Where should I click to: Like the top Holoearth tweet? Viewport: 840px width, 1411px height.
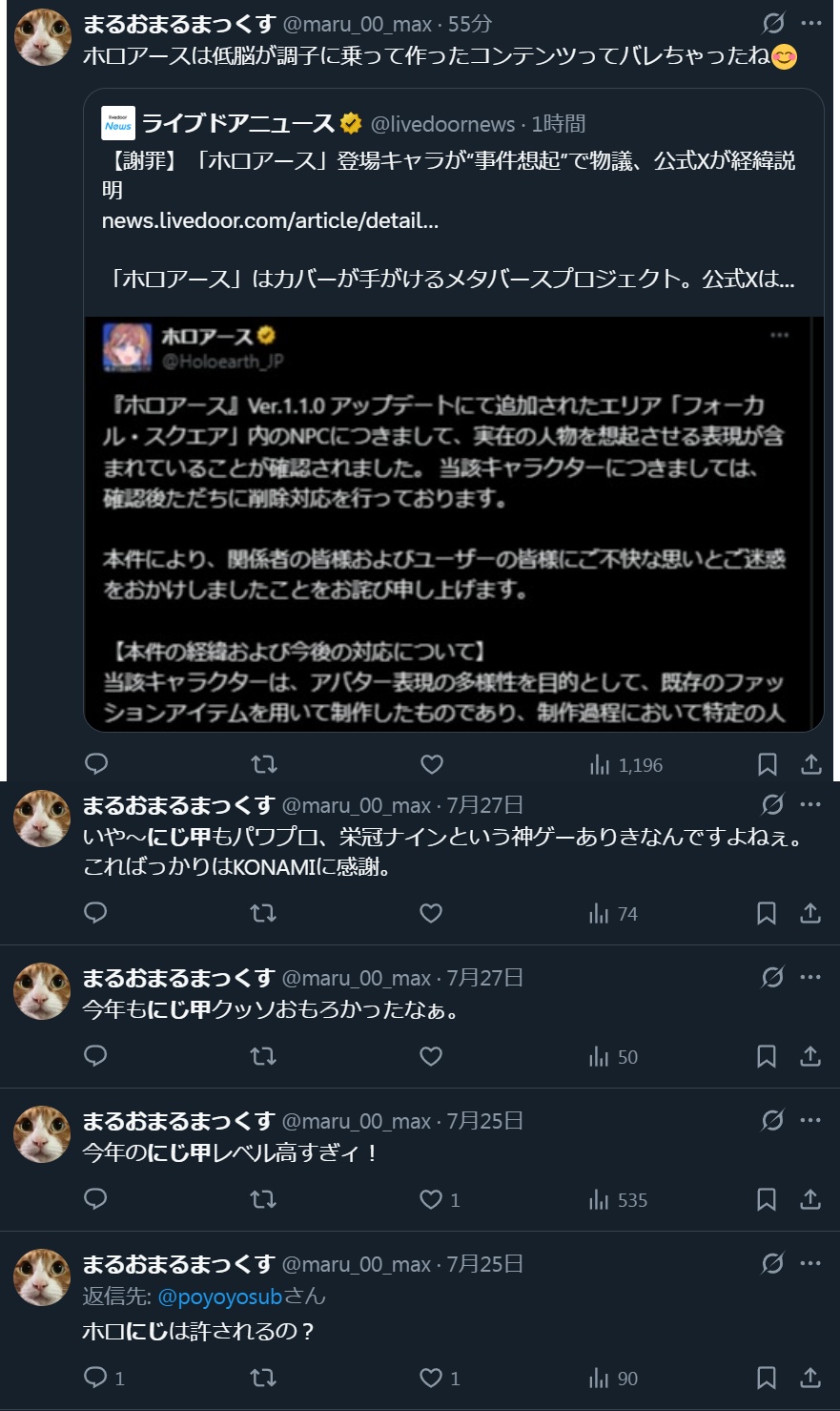(432, 764)
